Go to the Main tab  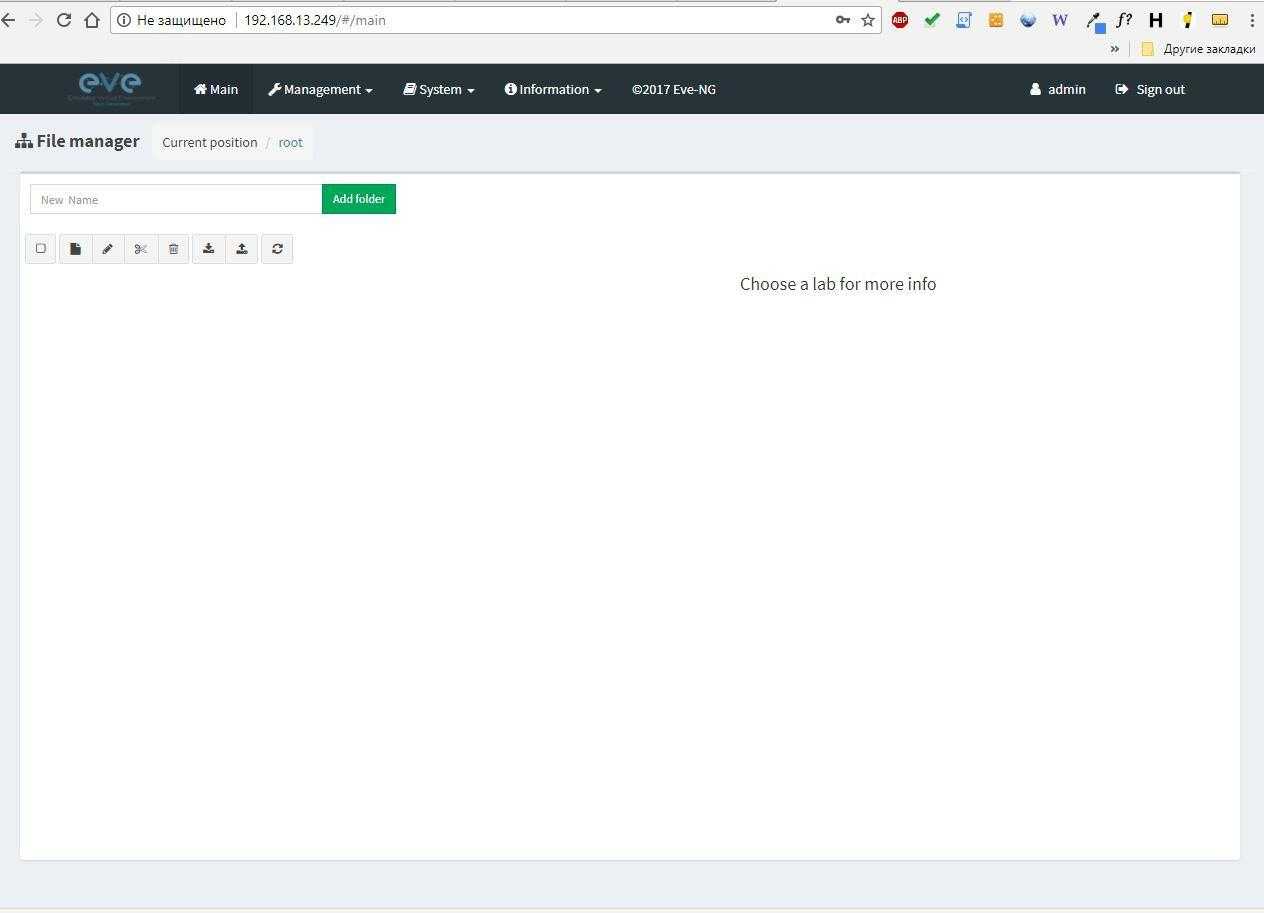coord(216,89)
